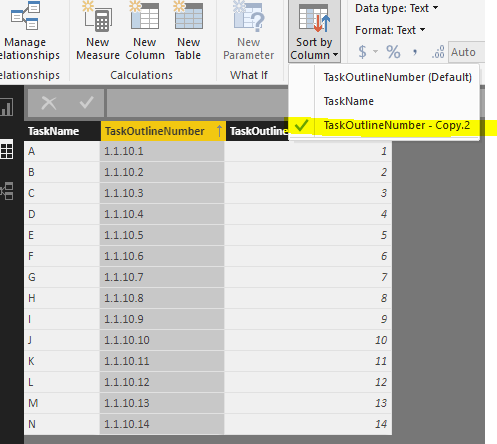497x444 pixels.
Task: Click the Auto decimal places field
Action: 466,52
